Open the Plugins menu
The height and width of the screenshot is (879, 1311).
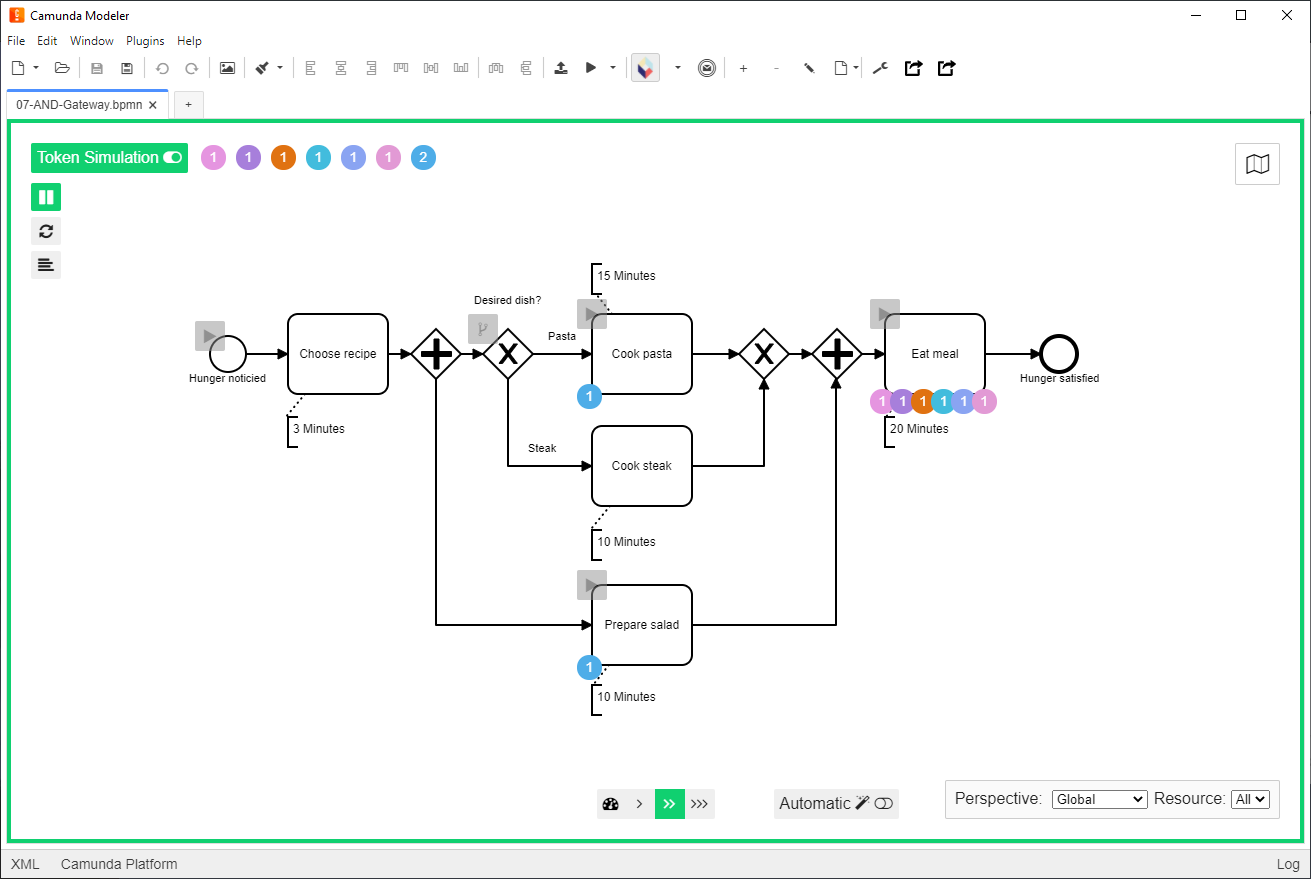pyautogui.click(x=145, y=40)
